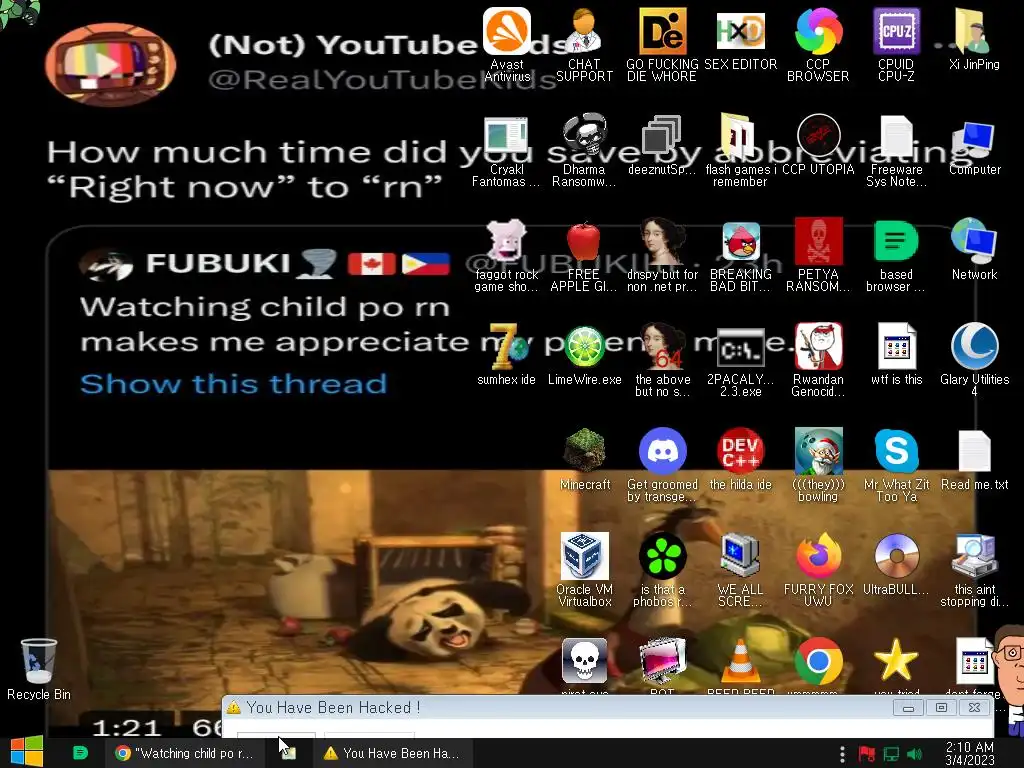Launch the VLC traffic cone icon
1024x768 pixels.
740,662
